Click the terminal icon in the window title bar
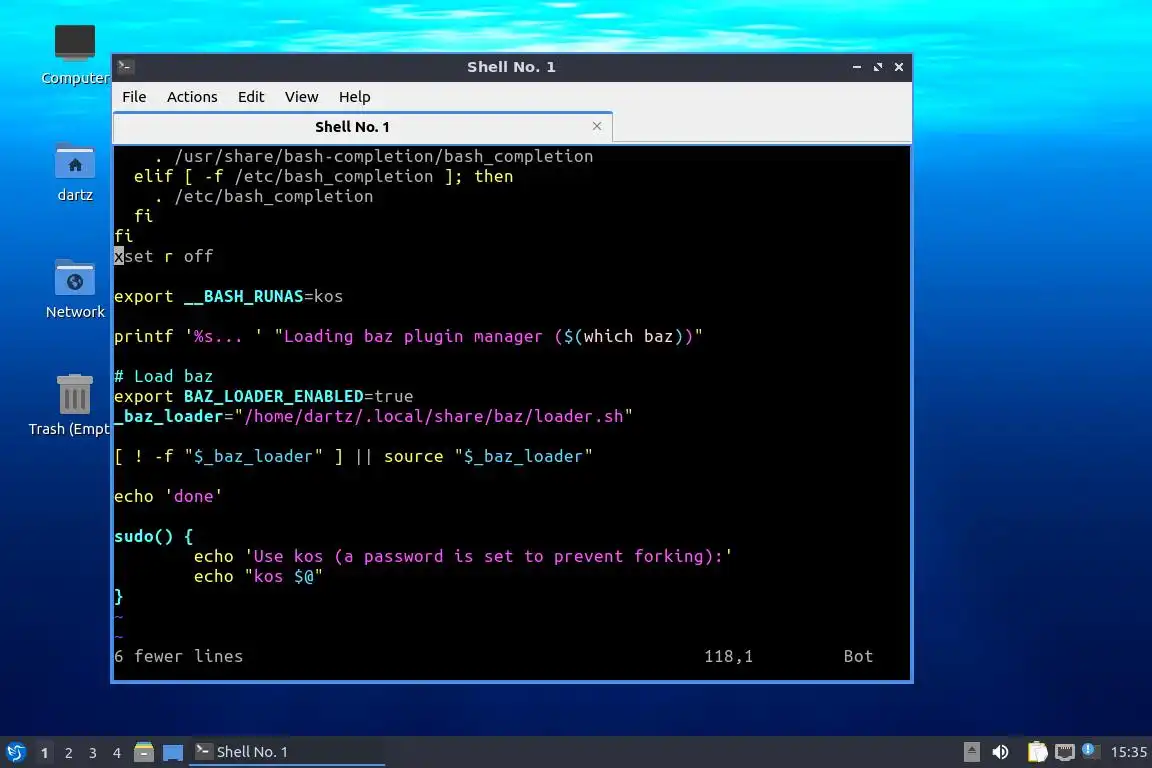1152x768 pixels. [125, 67]
